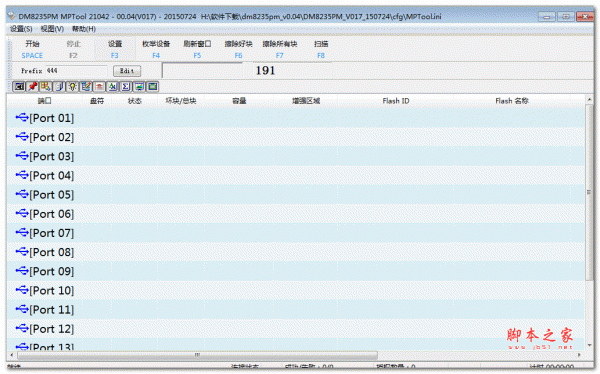Click the 状态 column header
Screen dimensions: 600x374
click(135, 101)
